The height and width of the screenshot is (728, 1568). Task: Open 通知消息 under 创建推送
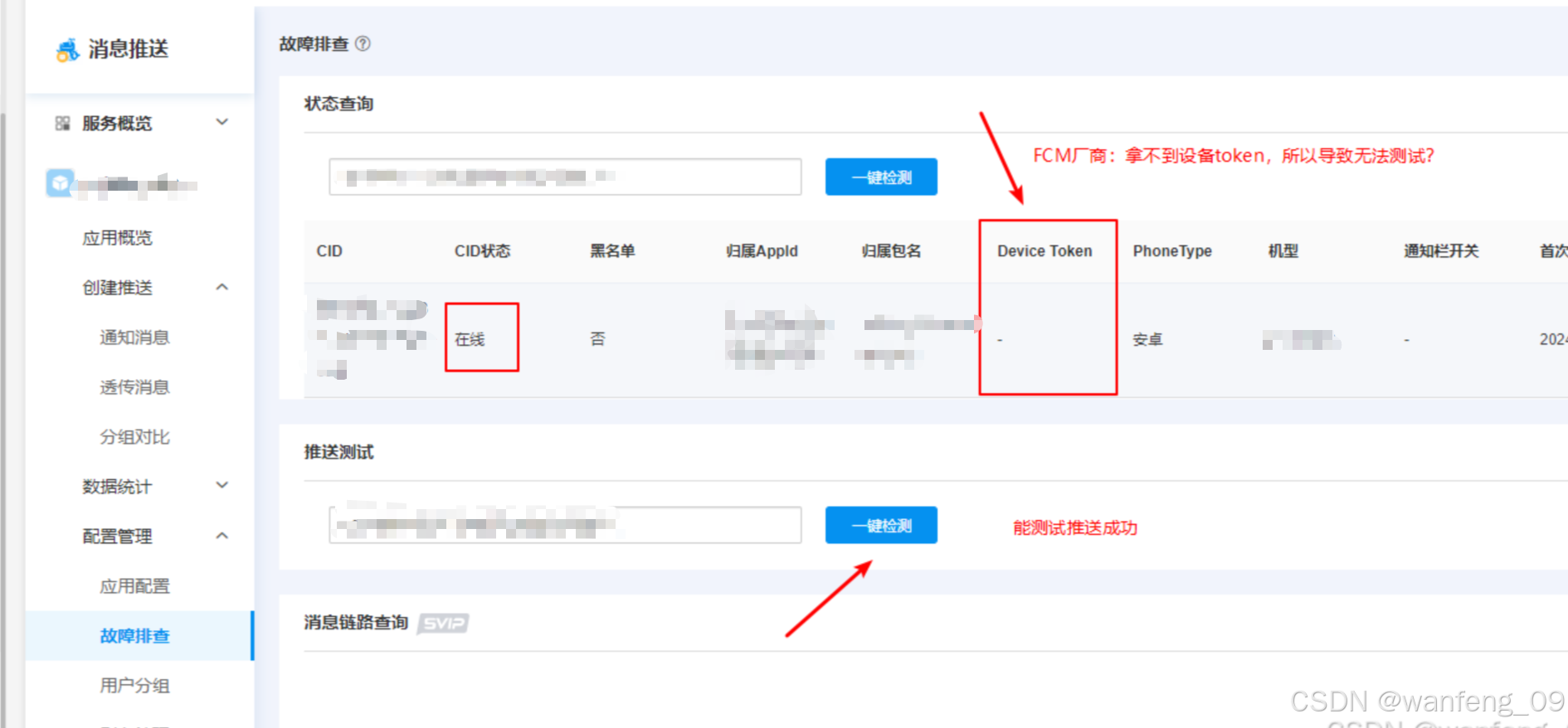[x=134, y=337]
